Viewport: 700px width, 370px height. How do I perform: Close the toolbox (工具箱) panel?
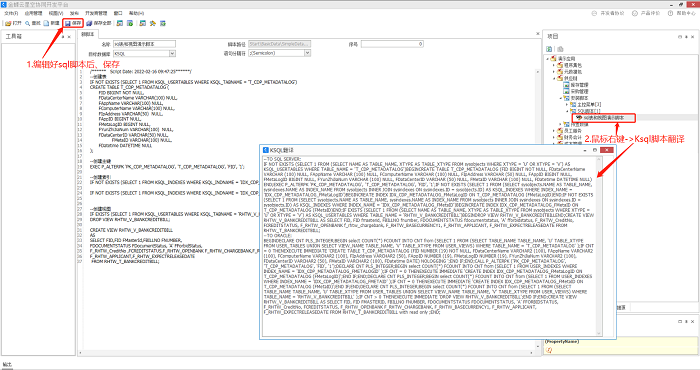tap(69, 37)
